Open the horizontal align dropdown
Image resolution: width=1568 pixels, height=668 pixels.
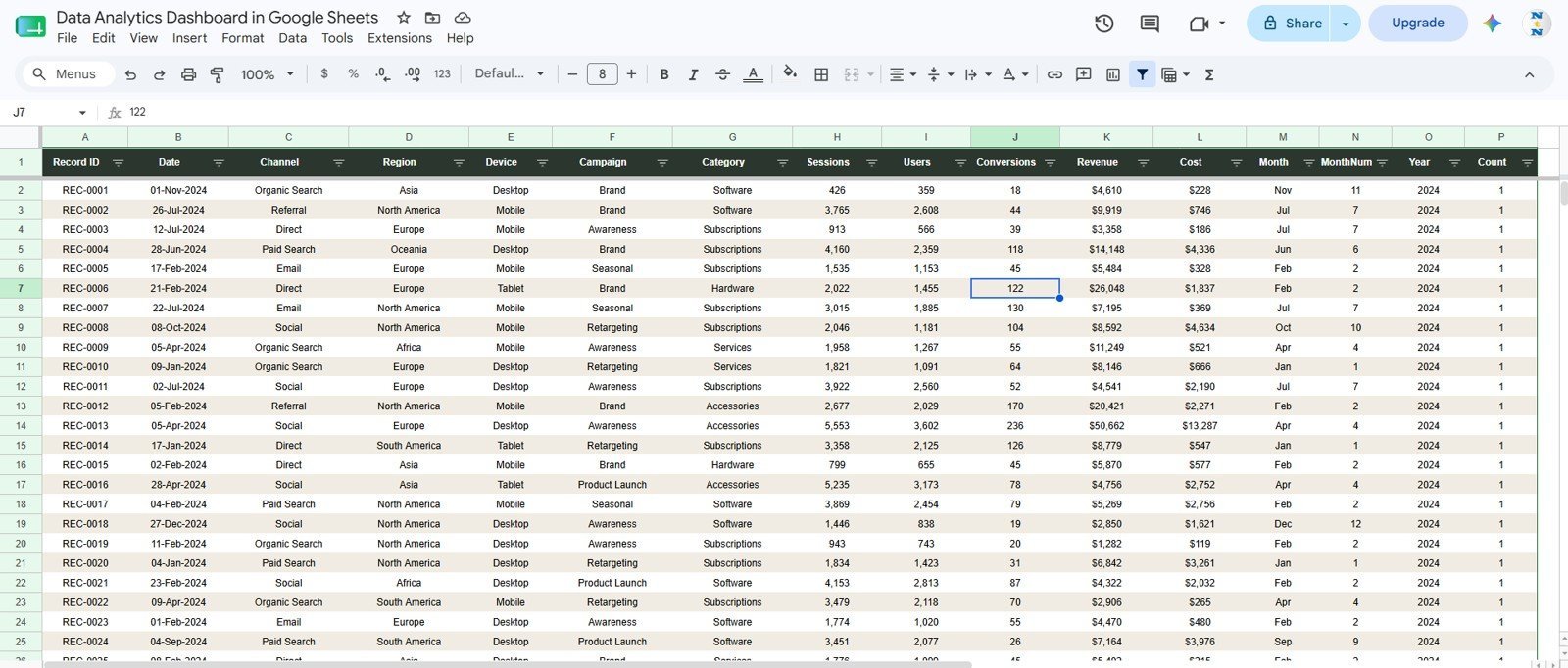point(903,74)
